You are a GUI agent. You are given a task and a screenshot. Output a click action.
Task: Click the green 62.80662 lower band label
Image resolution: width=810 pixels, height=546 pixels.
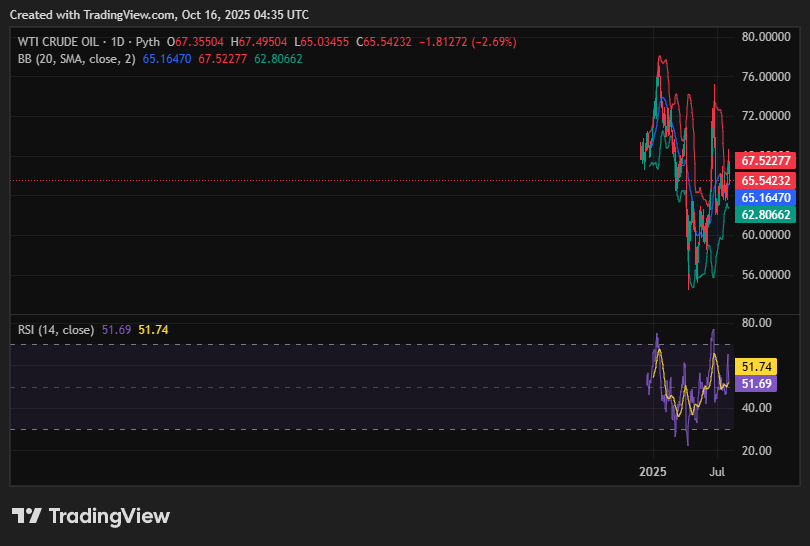766,215
